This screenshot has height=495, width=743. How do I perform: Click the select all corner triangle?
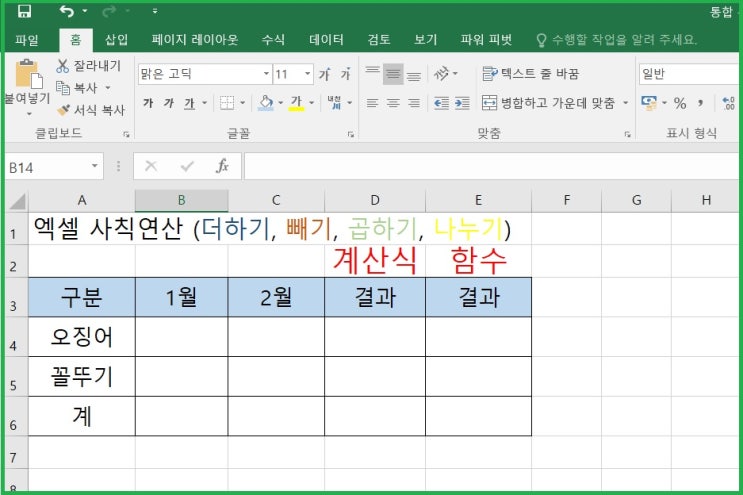17,201
